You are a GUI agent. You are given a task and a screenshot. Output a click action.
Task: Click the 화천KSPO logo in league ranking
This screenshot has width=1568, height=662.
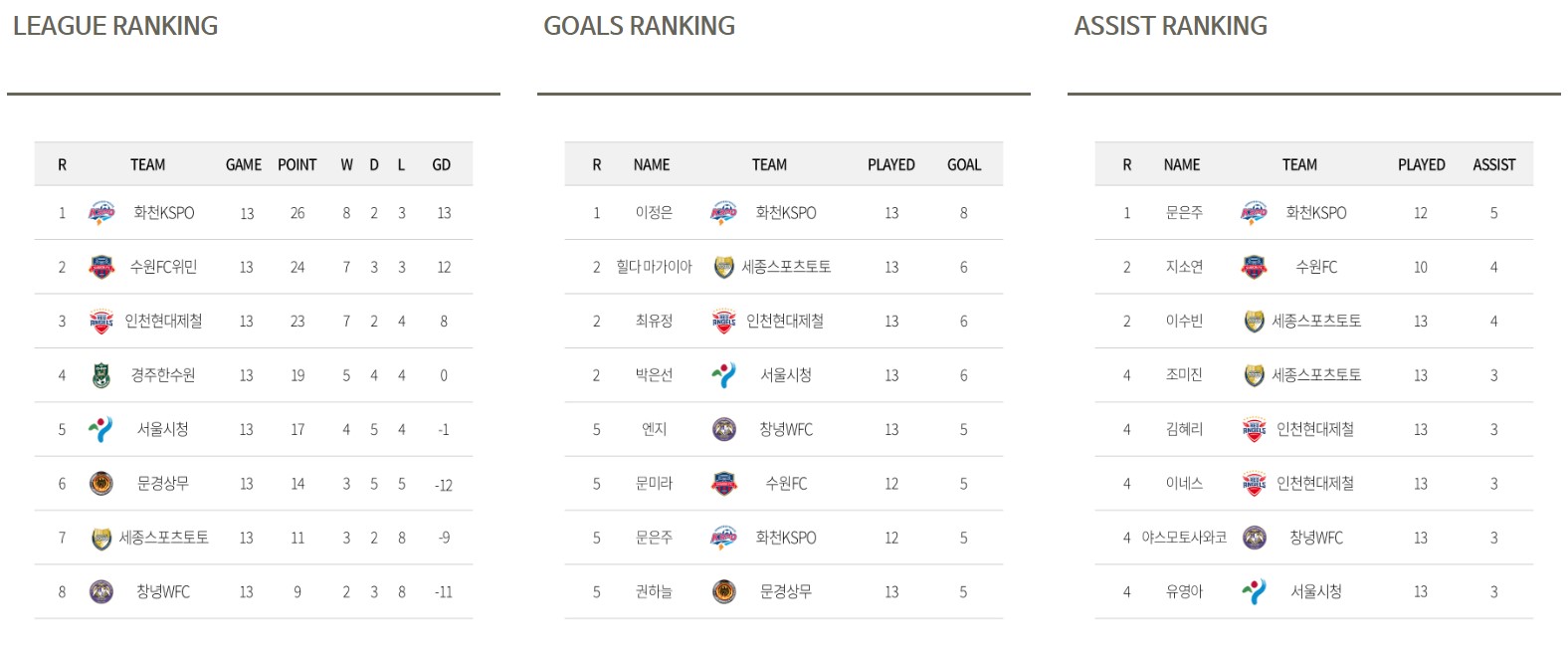[x=101, y=213]
